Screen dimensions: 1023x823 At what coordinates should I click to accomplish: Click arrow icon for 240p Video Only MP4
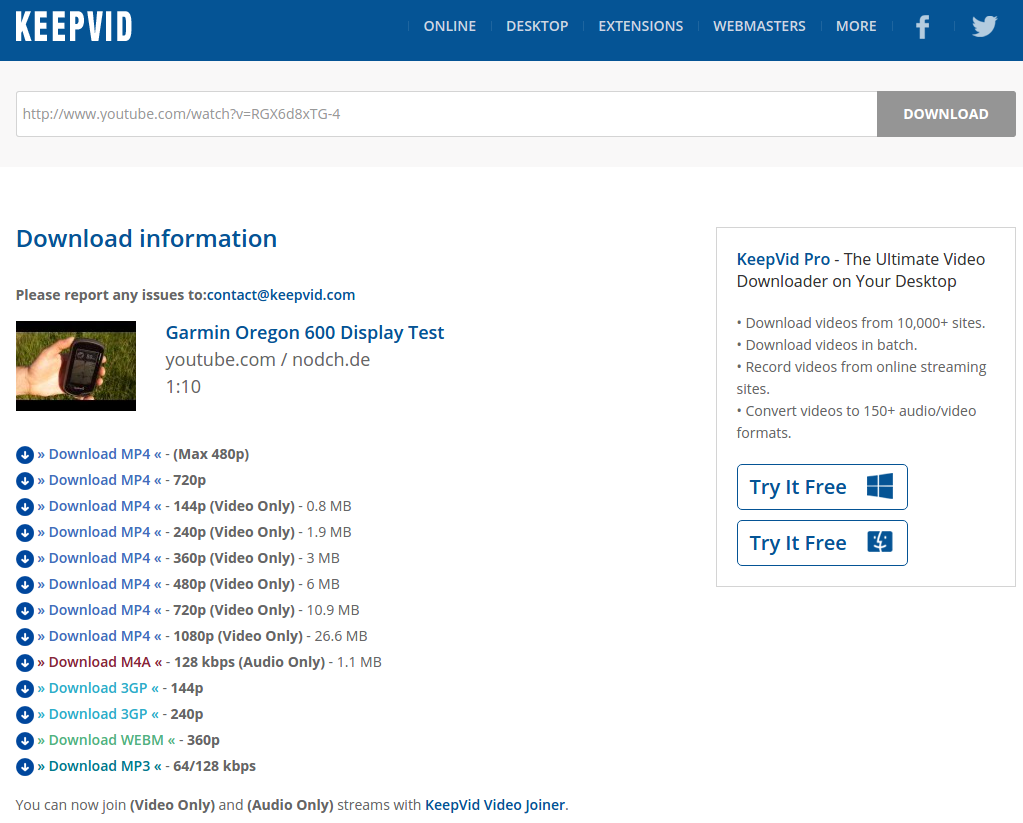(25, 533)
